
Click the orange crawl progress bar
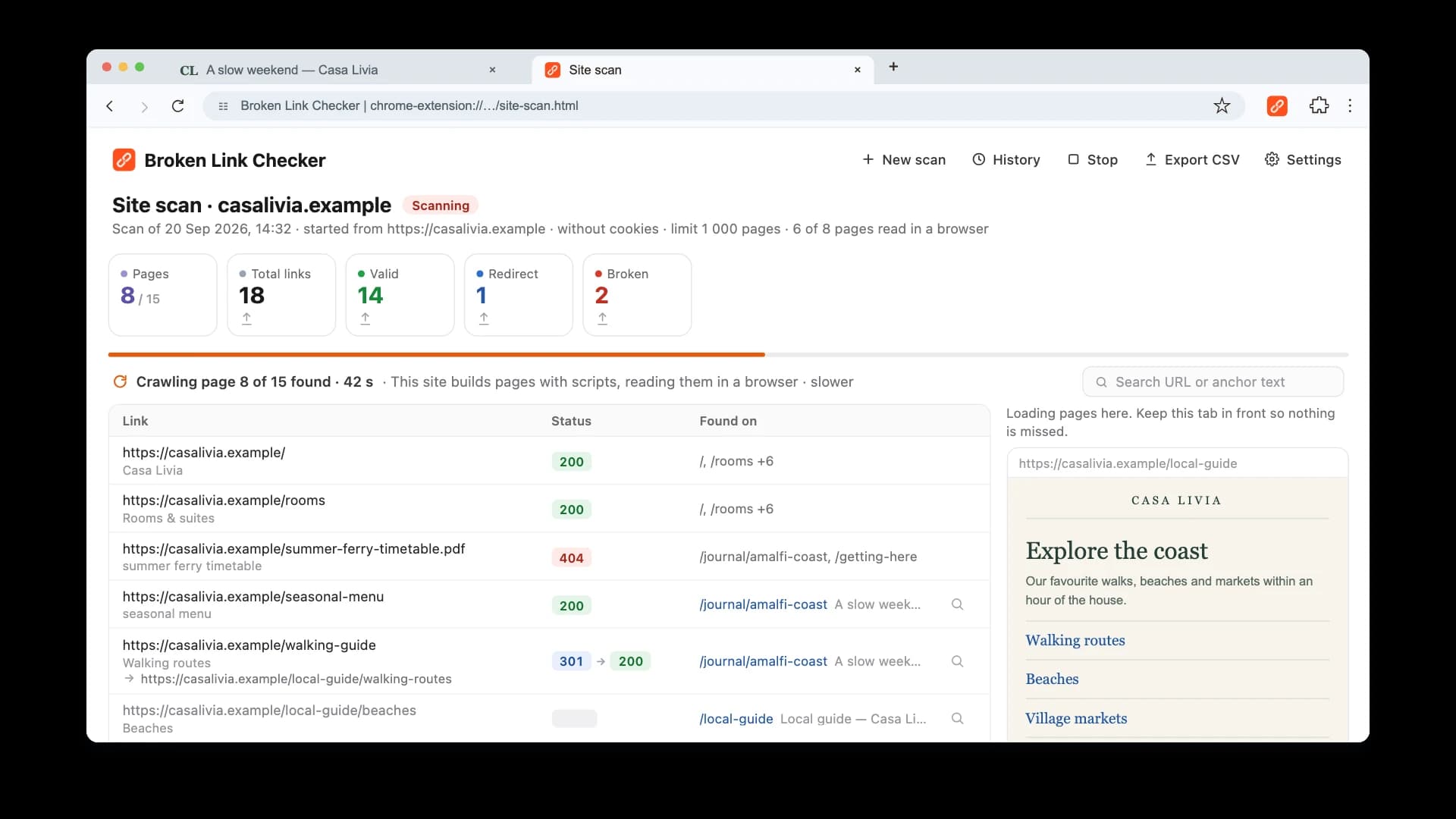[436, 354]
